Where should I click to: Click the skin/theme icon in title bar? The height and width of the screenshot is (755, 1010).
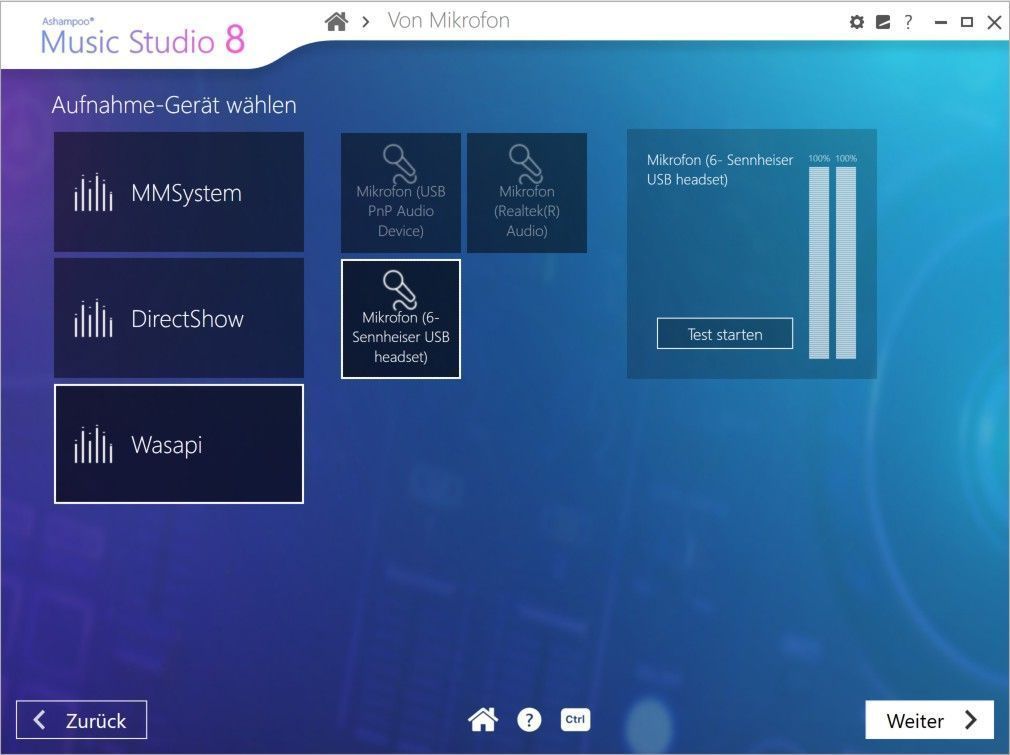(x=882, y=22)
